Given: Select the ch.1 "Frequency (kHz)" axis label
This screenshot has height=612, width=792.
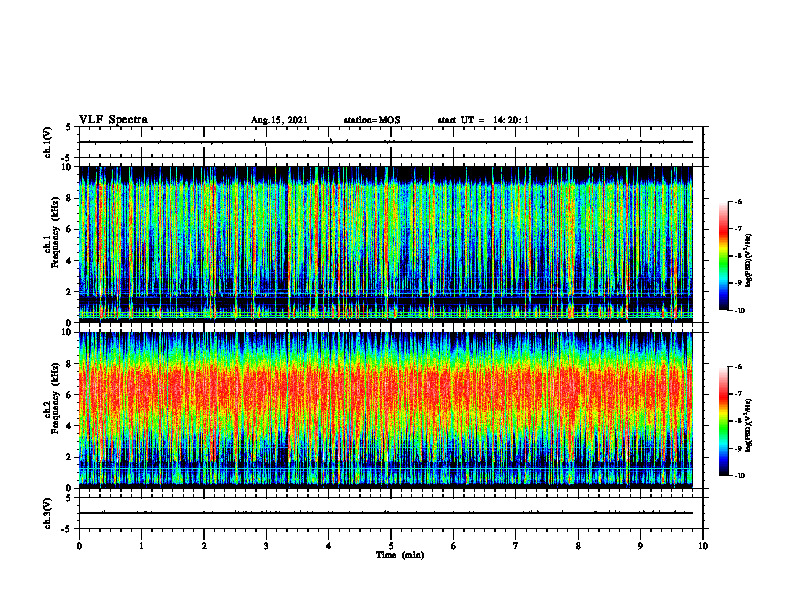Looking at the screenshot, I should coord(54,232).
